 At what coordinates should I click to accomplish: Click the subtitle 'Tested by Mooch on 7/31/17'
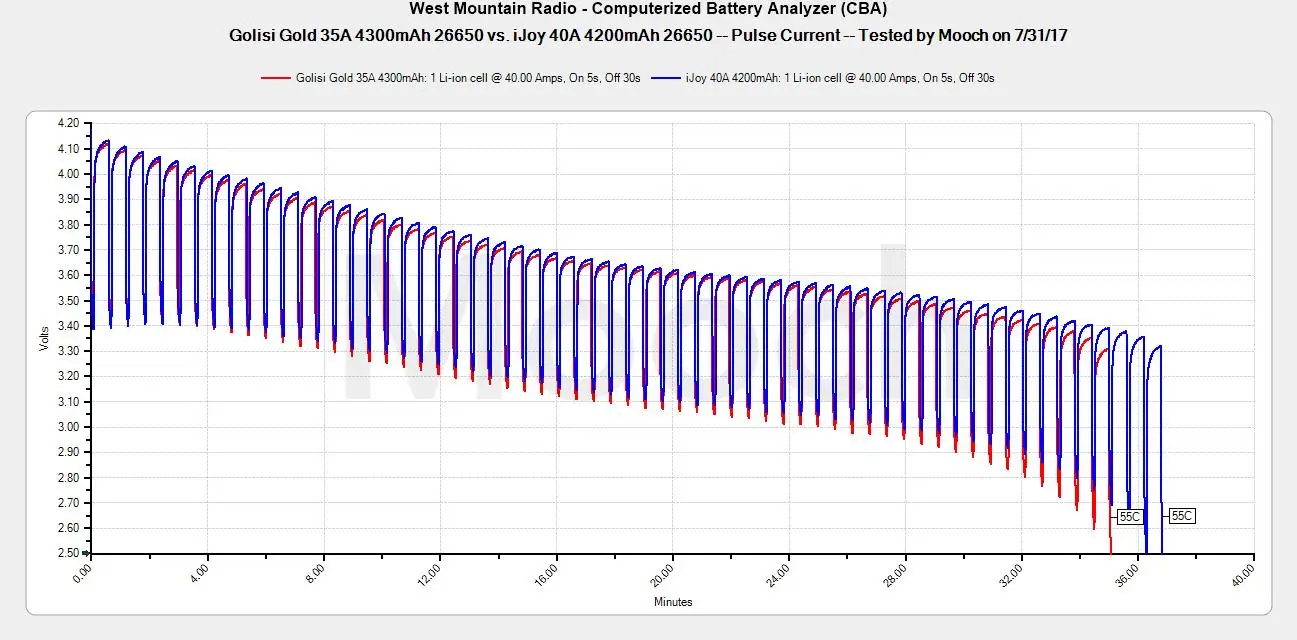point(963,35)
